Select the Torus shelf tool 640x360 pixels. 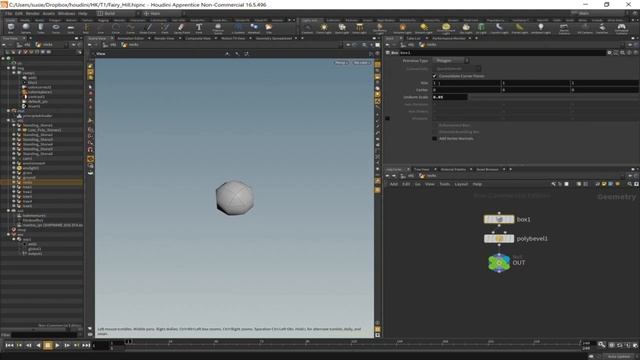56,29
